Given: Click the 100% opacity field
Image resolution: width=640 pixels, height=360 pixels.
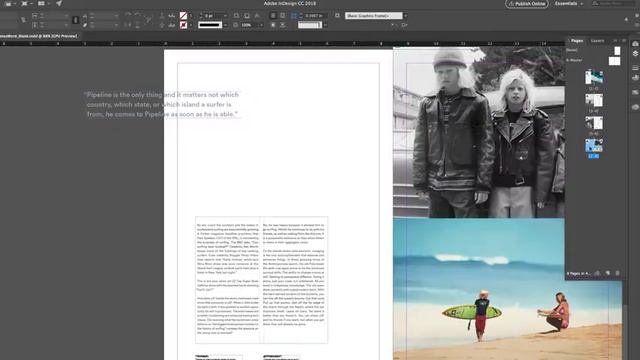Looking at the screenshot, I should click(249, 25).
